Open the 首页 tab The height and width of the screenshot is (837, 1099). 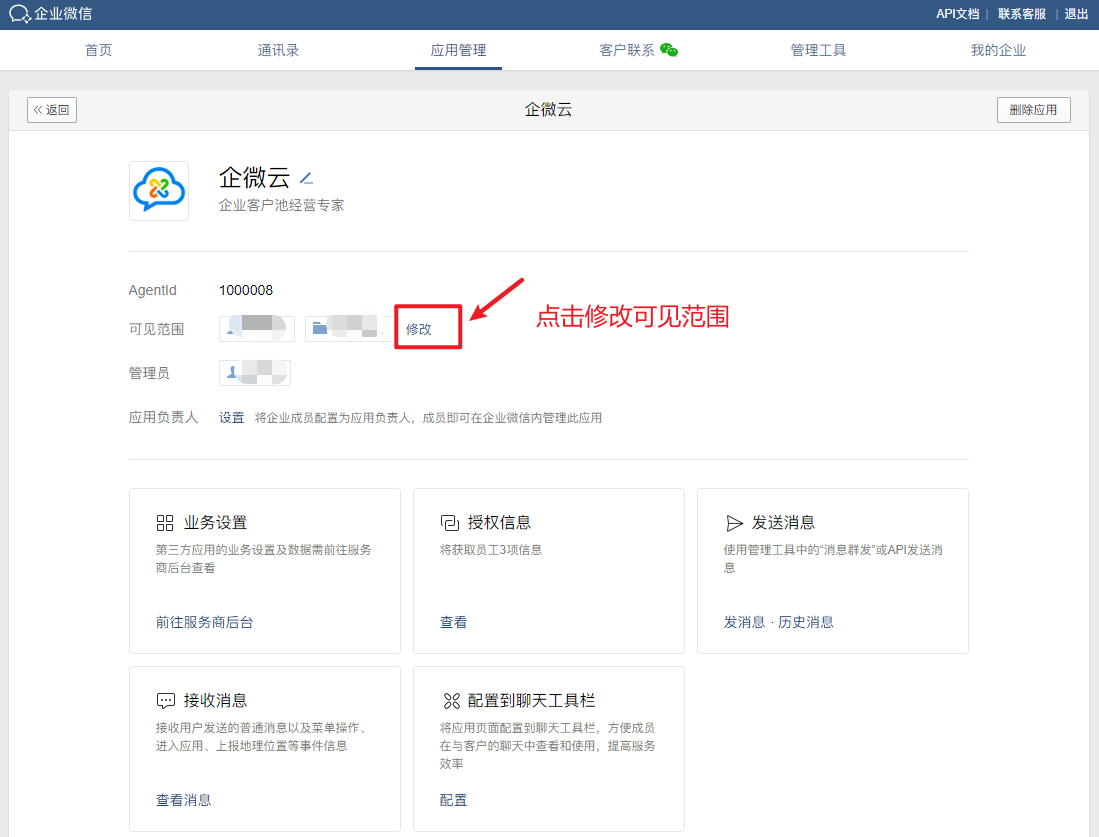tap(99, 50)
